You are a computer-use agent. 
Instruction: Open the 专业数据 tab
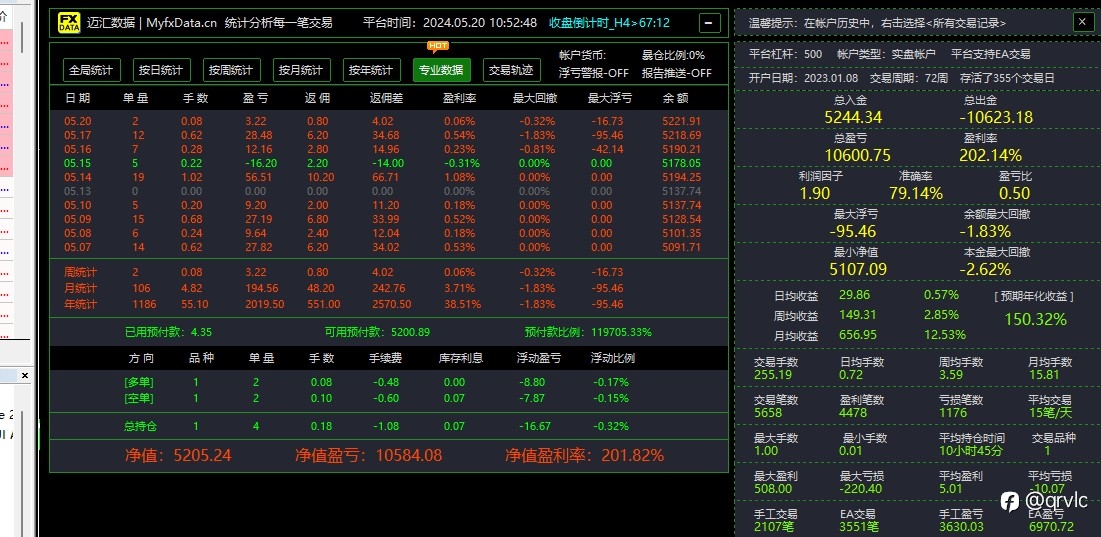pyautogui.click(x=442, y=70)
